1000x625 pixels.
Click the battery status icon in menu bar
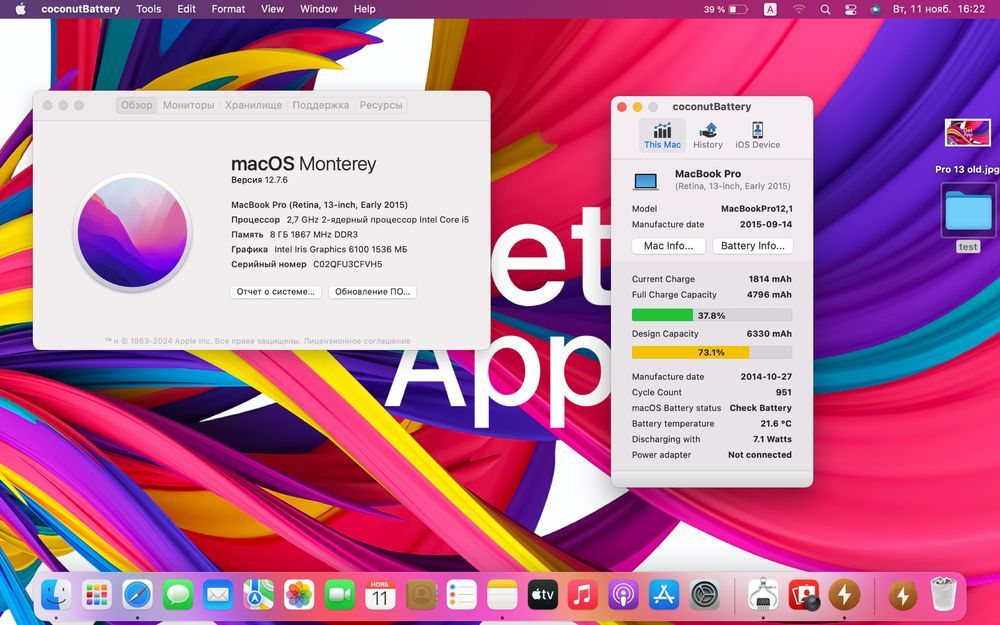(x=738, y=10)
